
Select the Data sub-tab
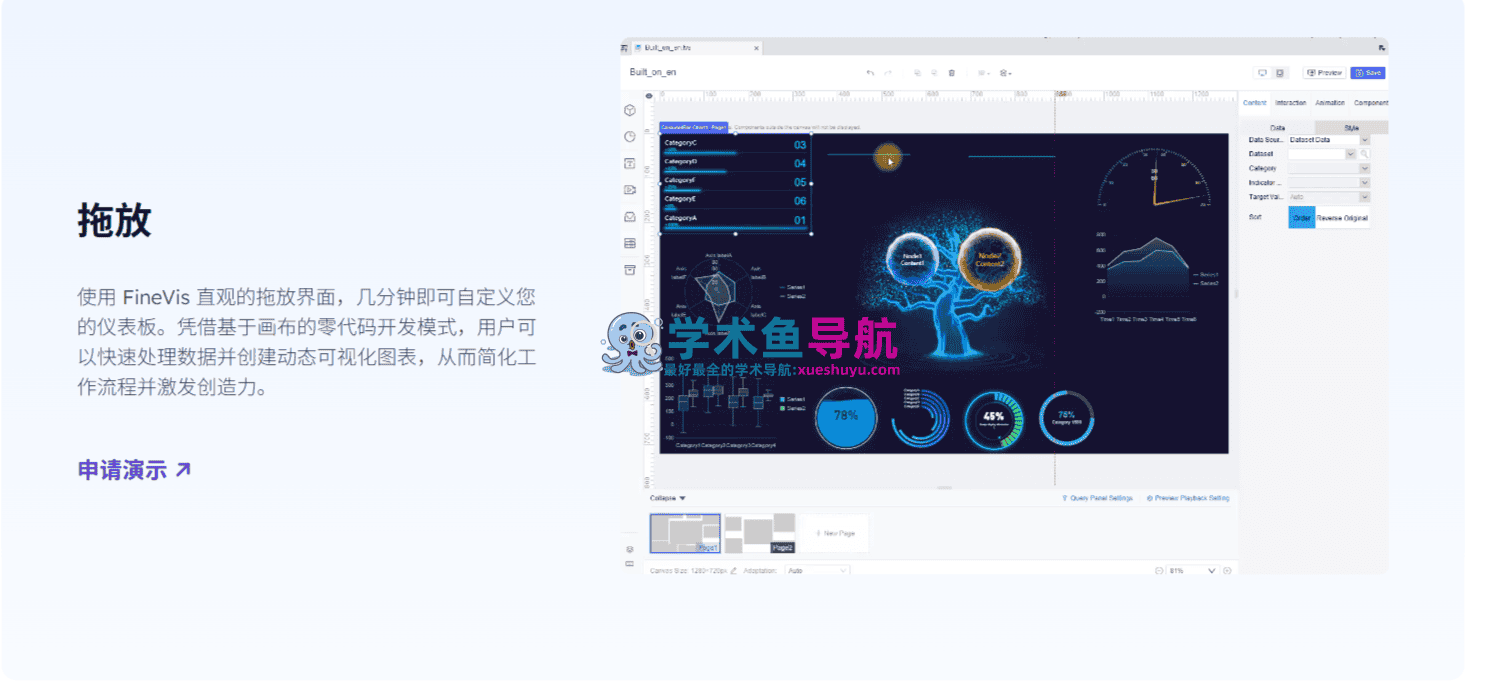point(1277,128)
